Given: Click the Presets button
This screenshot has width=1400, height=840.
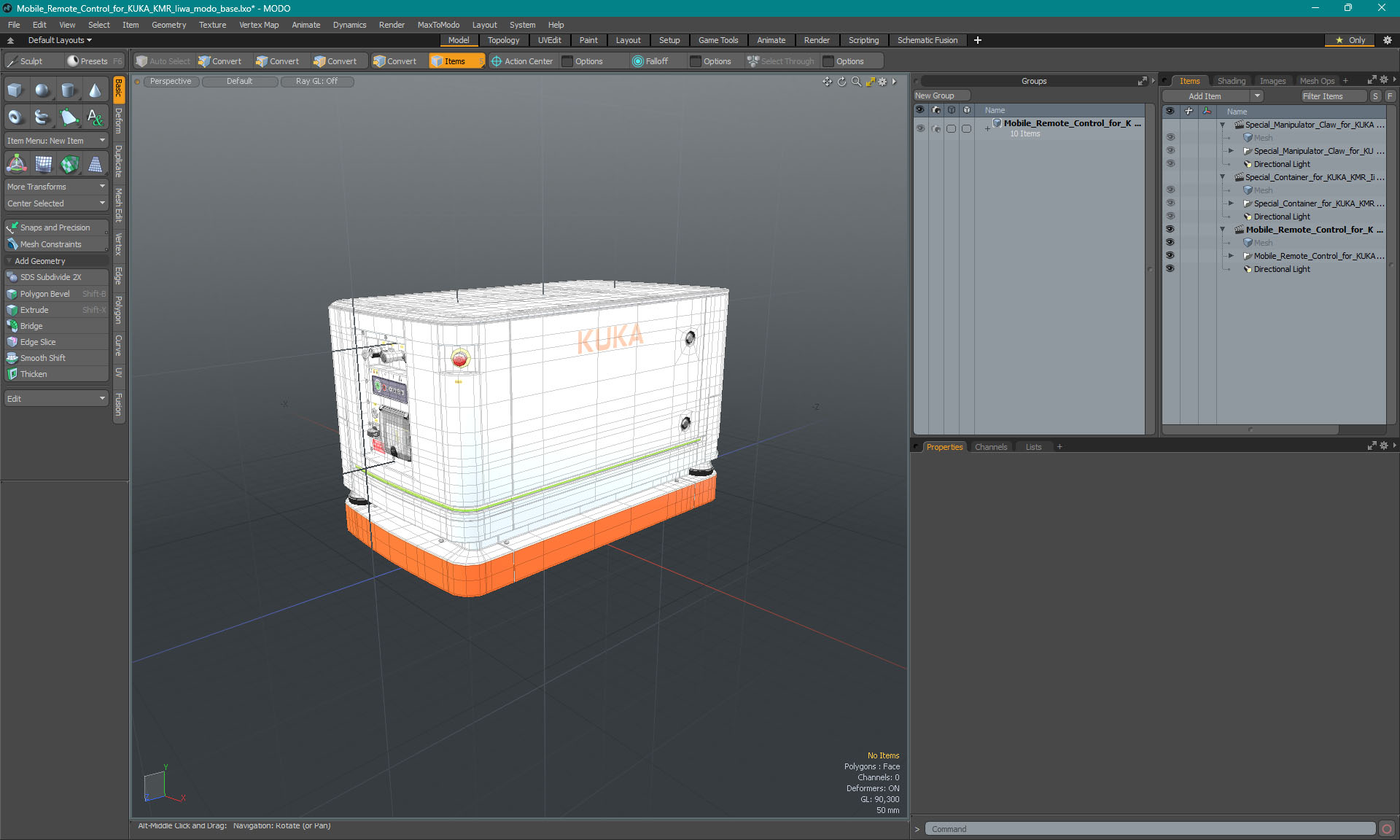Looking at the screenshot, I should click(93, 61).
